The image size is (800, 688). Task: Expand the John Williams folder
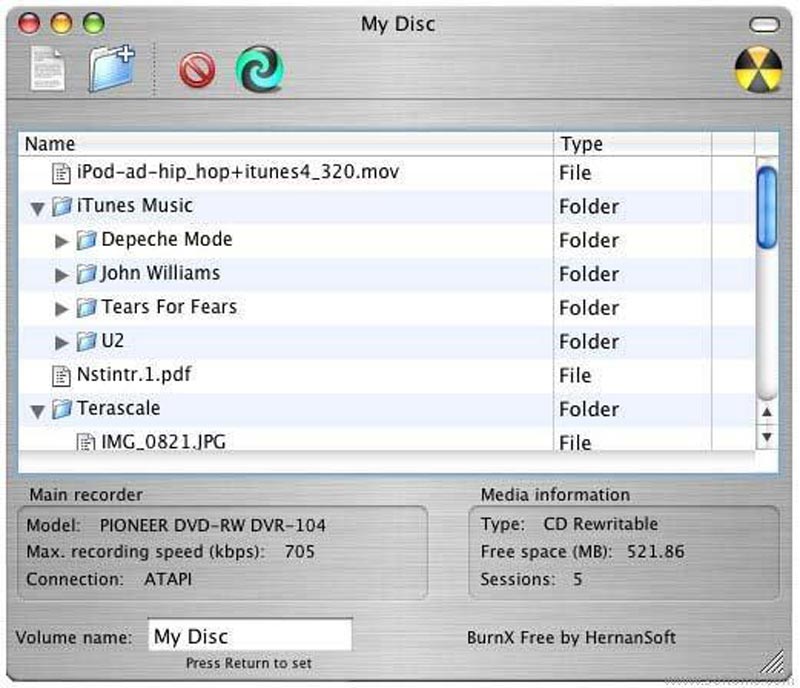coord(62,273)
